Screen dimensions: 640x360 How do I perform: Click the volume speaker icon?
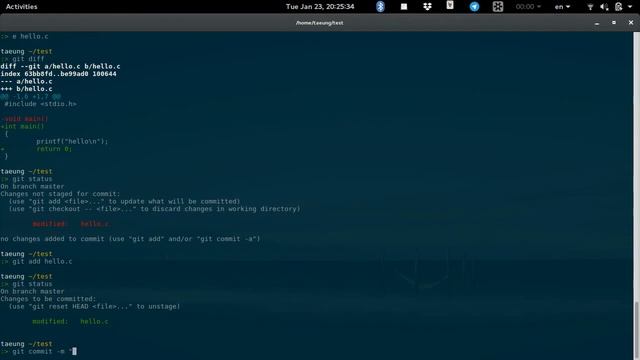tap(604, 7)
